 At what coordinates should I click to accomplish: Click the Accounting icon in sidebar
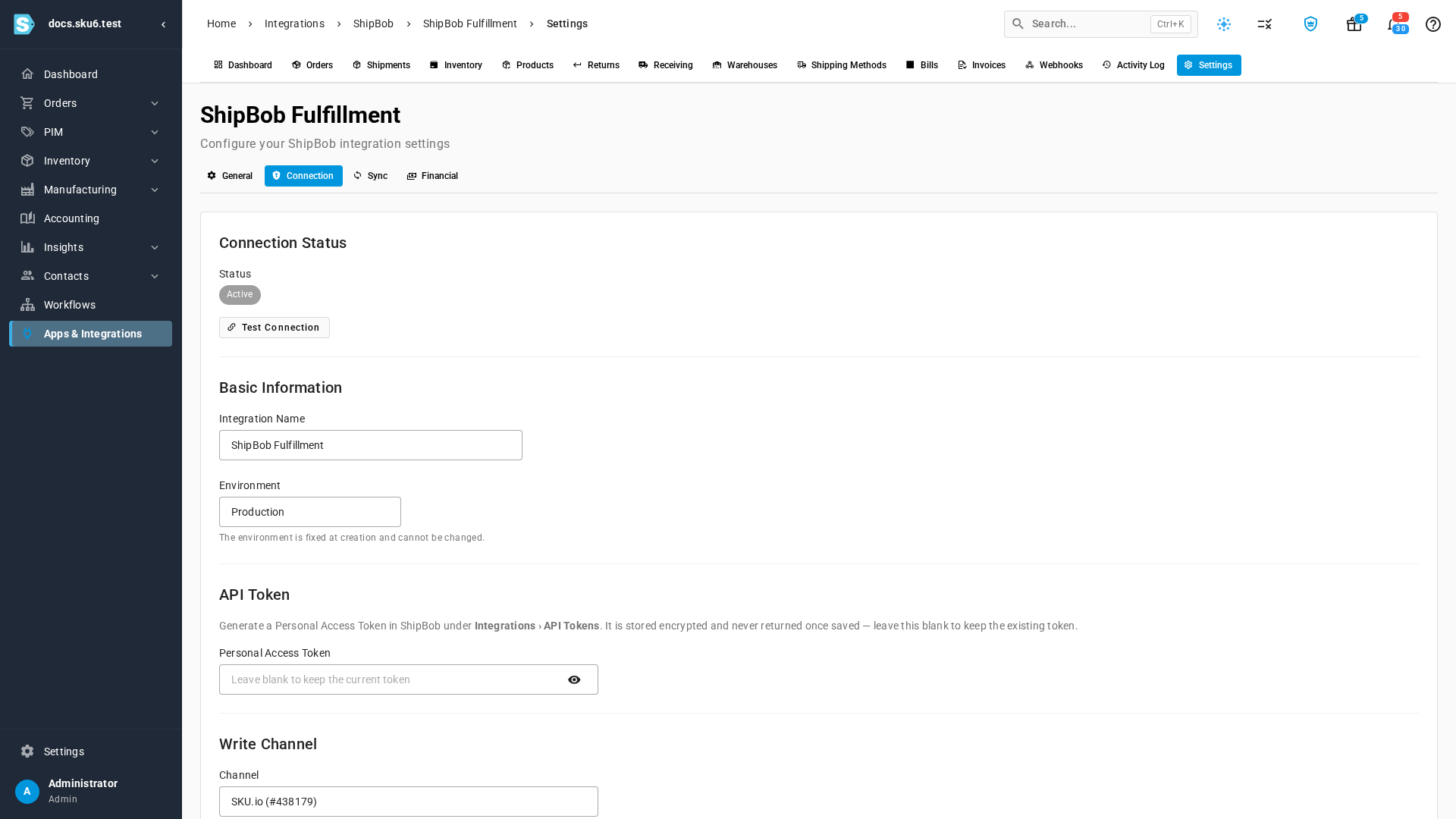pyautogui.click(x=27, y=218)
